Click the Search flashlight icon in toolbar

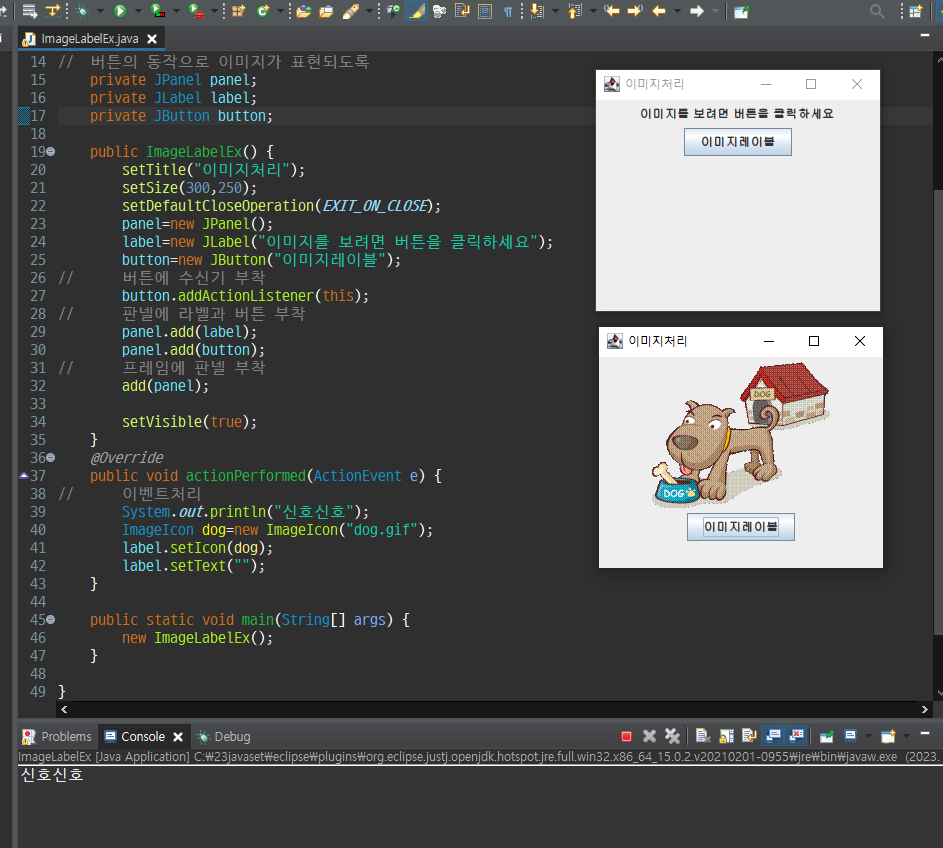click(351, 11)
